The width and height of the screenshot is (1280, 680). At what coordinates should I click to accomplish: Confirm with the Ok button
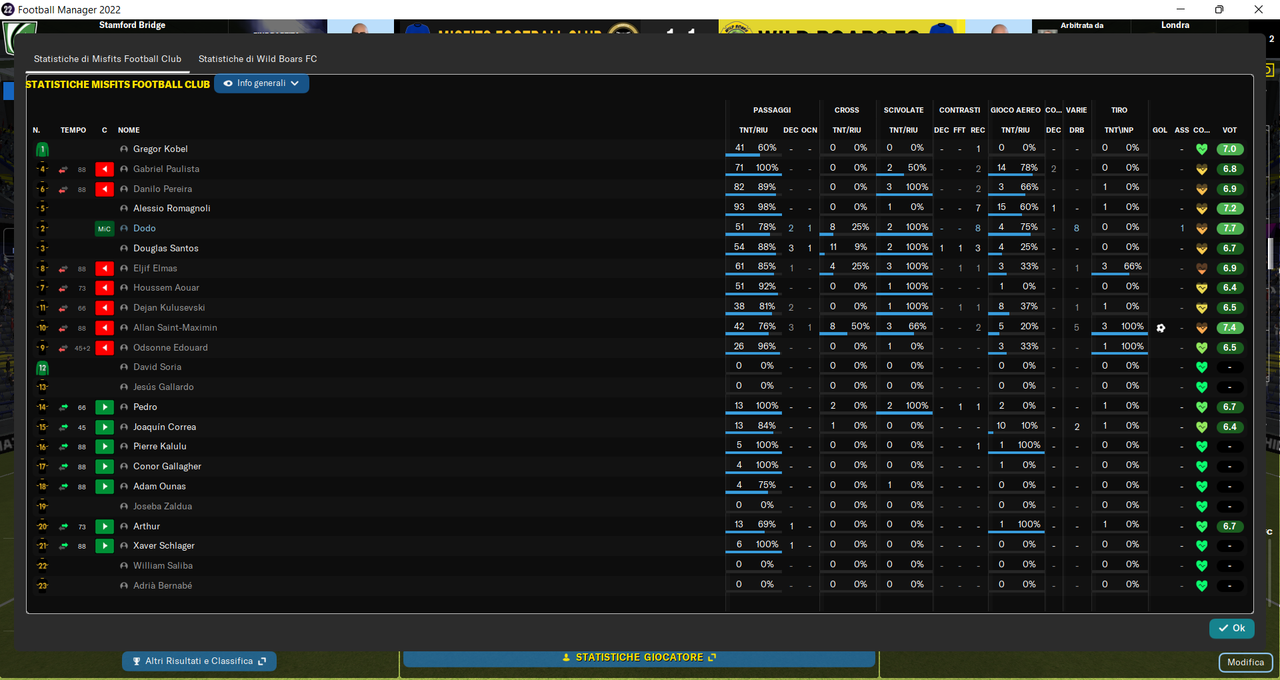[x=1231, y=628]
